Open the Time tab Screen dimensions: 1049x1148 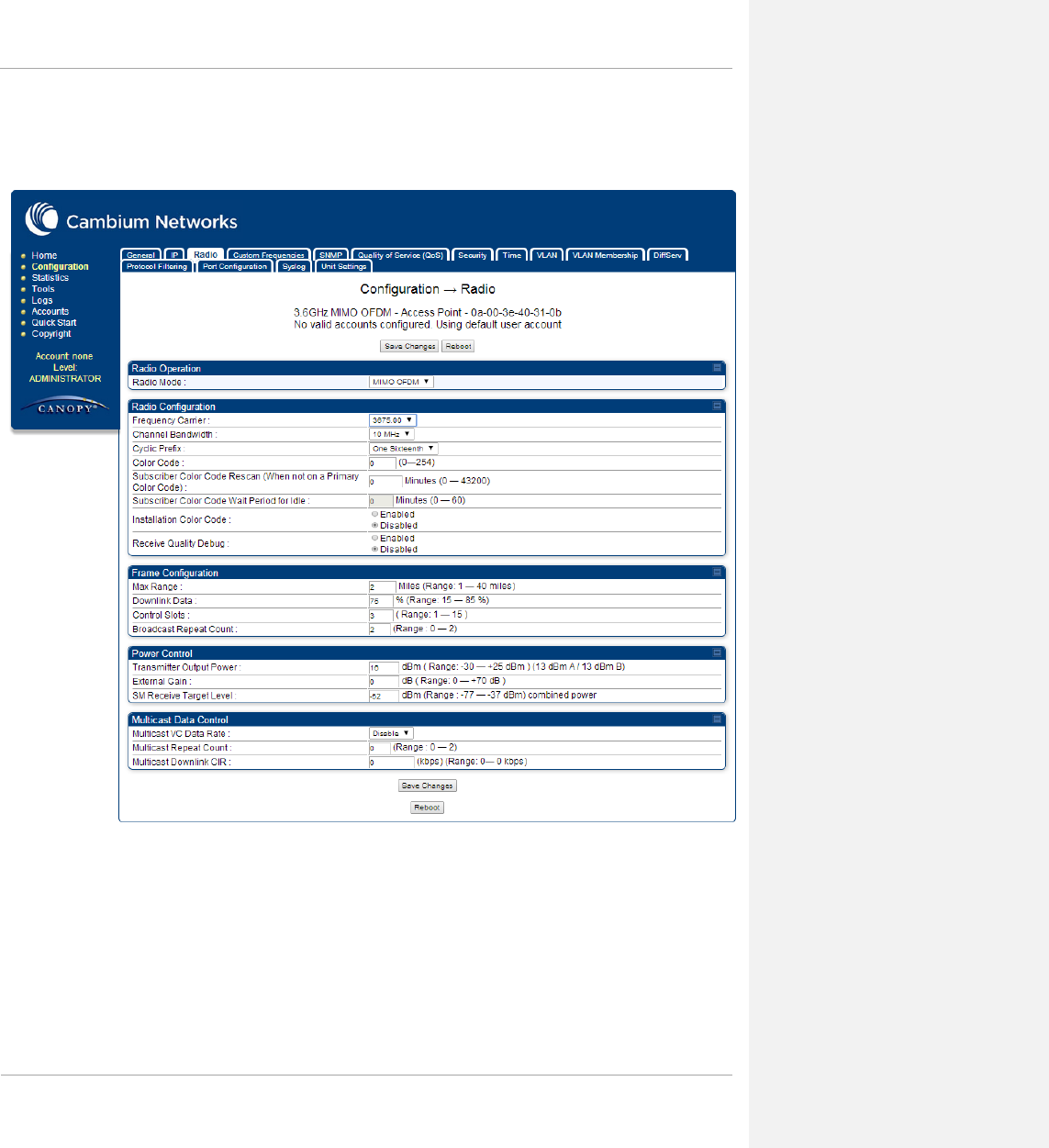pyautogui.click(x=512, y=255)
